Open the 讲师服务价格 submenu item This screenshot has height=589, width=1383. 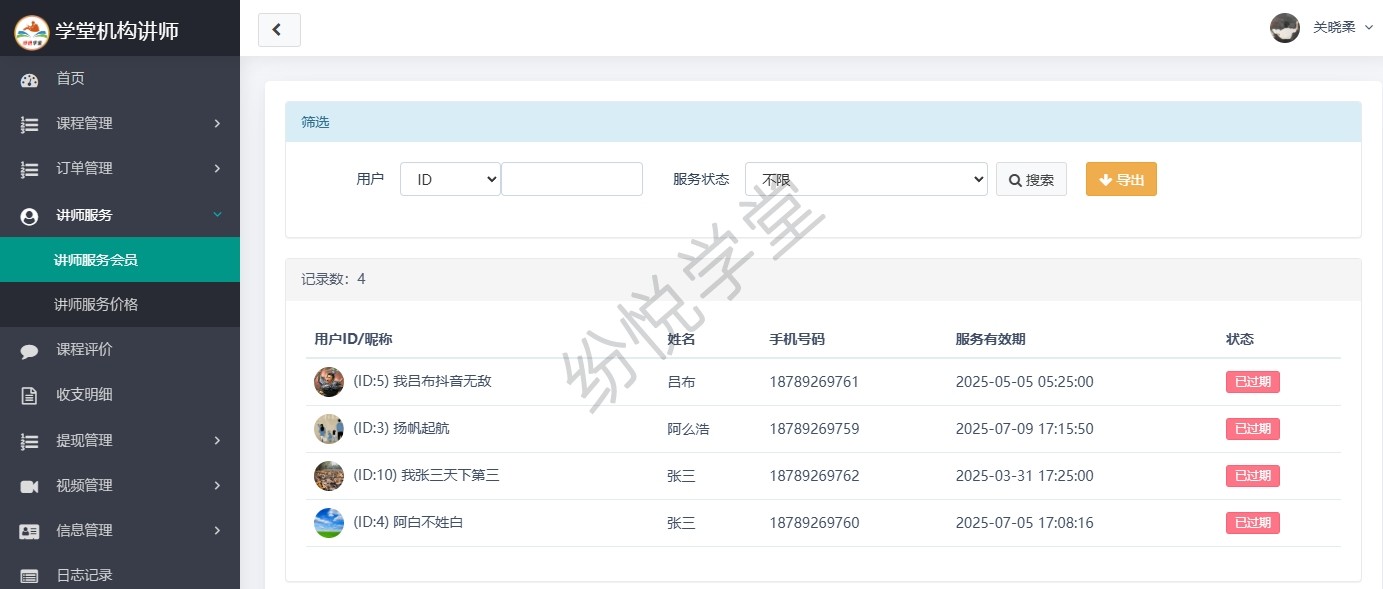[96, 305]
